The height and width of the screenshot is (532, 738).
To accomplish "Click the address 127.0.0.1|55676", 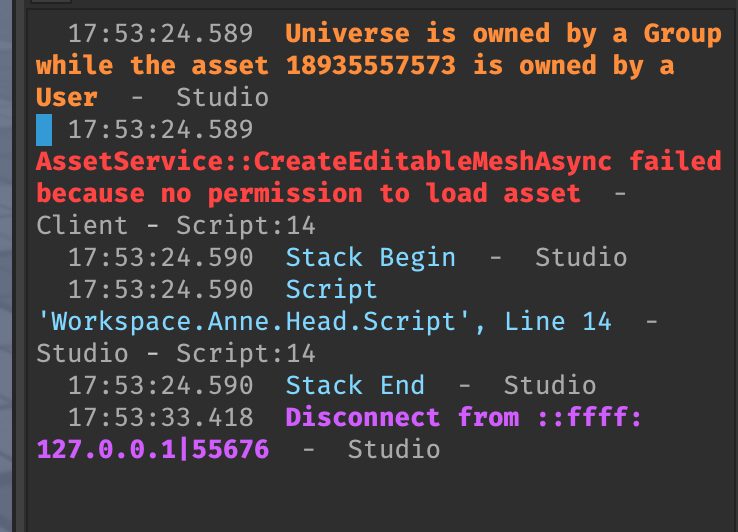I will click(x=152, y=450).
